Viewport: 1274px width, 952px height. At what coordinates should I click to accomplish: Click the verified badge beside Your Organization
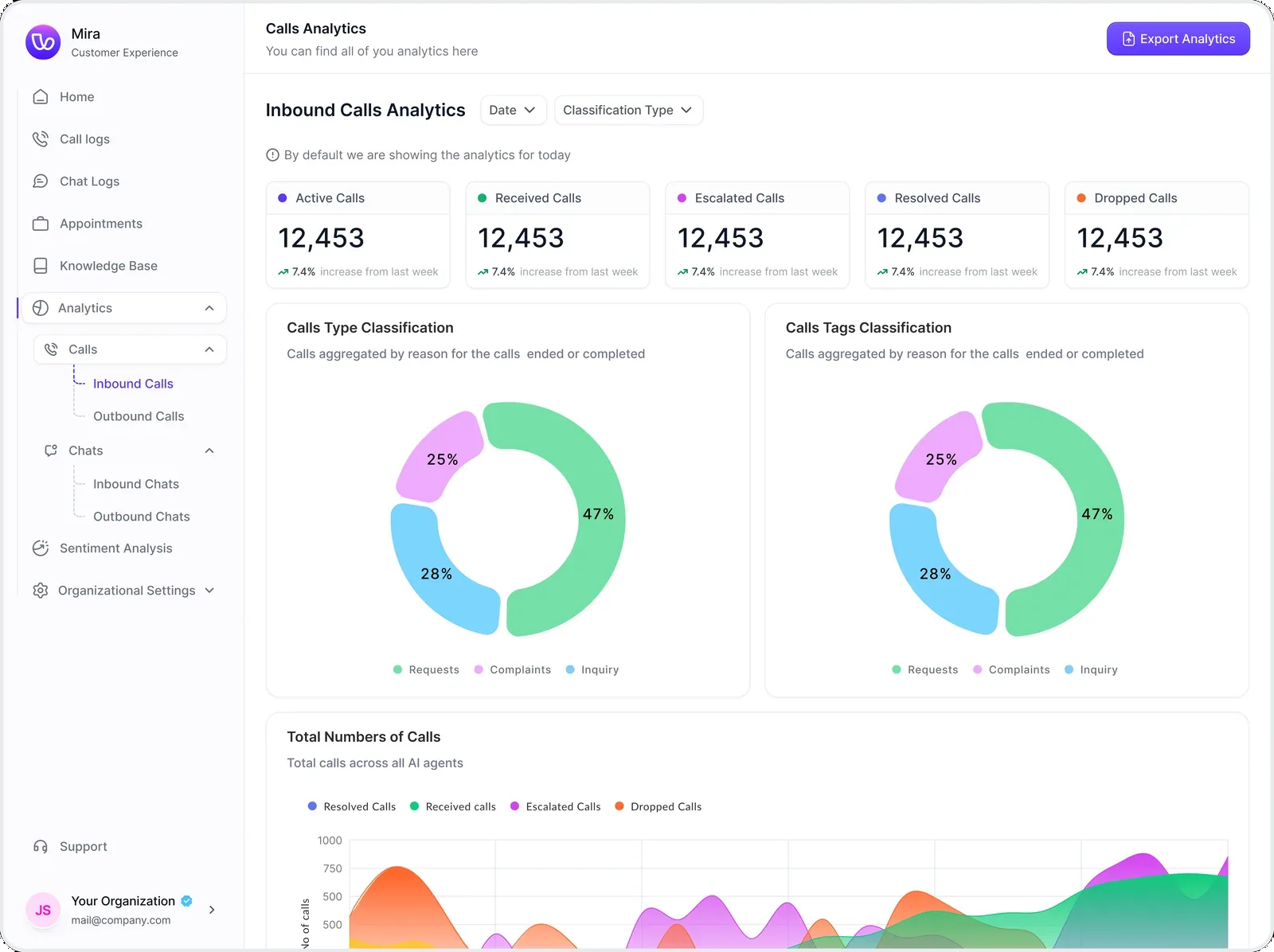click(x=186, y=901)
